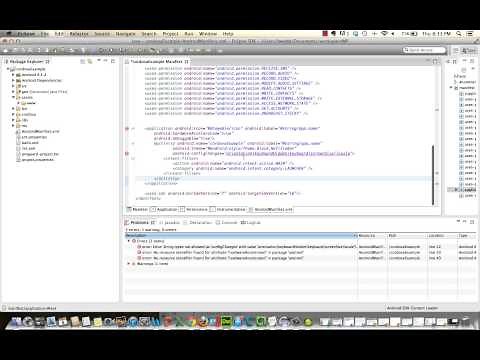Open Spotlight search in macOS menu bar
The image size is (480, 360).
[x=459, y=34]
